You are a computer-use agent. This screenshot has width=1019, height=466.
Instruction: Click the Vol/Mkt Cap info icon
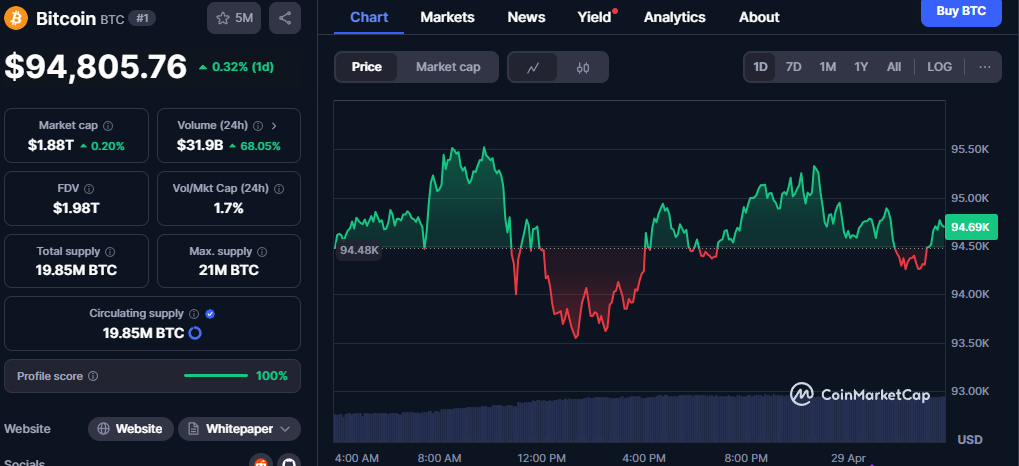tap(279, 188)
